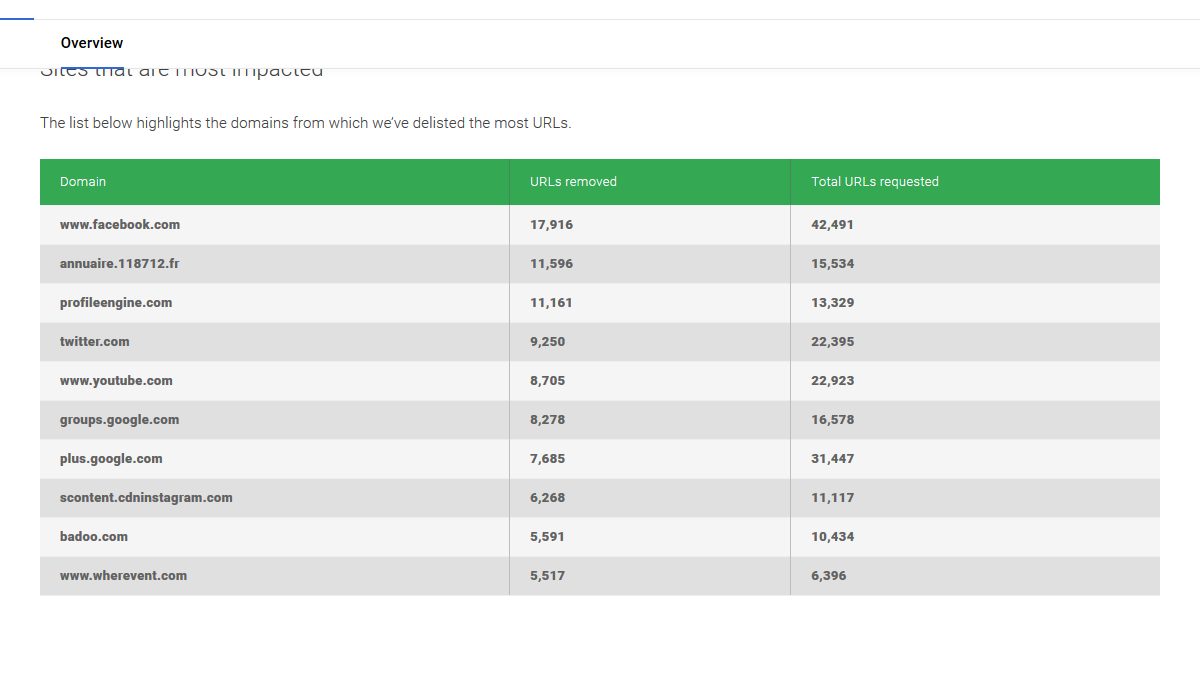
Task: Select the 42,491 total requested value
Action: 833,225
